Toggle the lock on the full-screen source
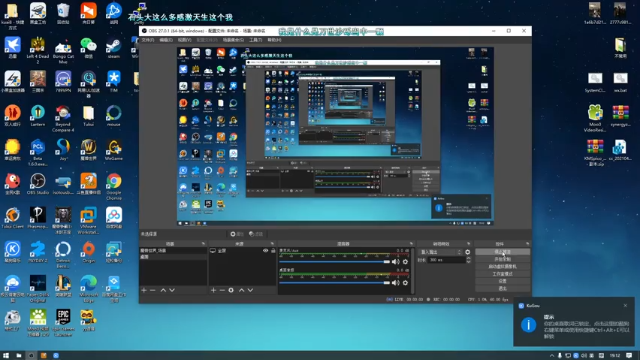The width and height of the screenshot is (640, 360). (273, 251)
